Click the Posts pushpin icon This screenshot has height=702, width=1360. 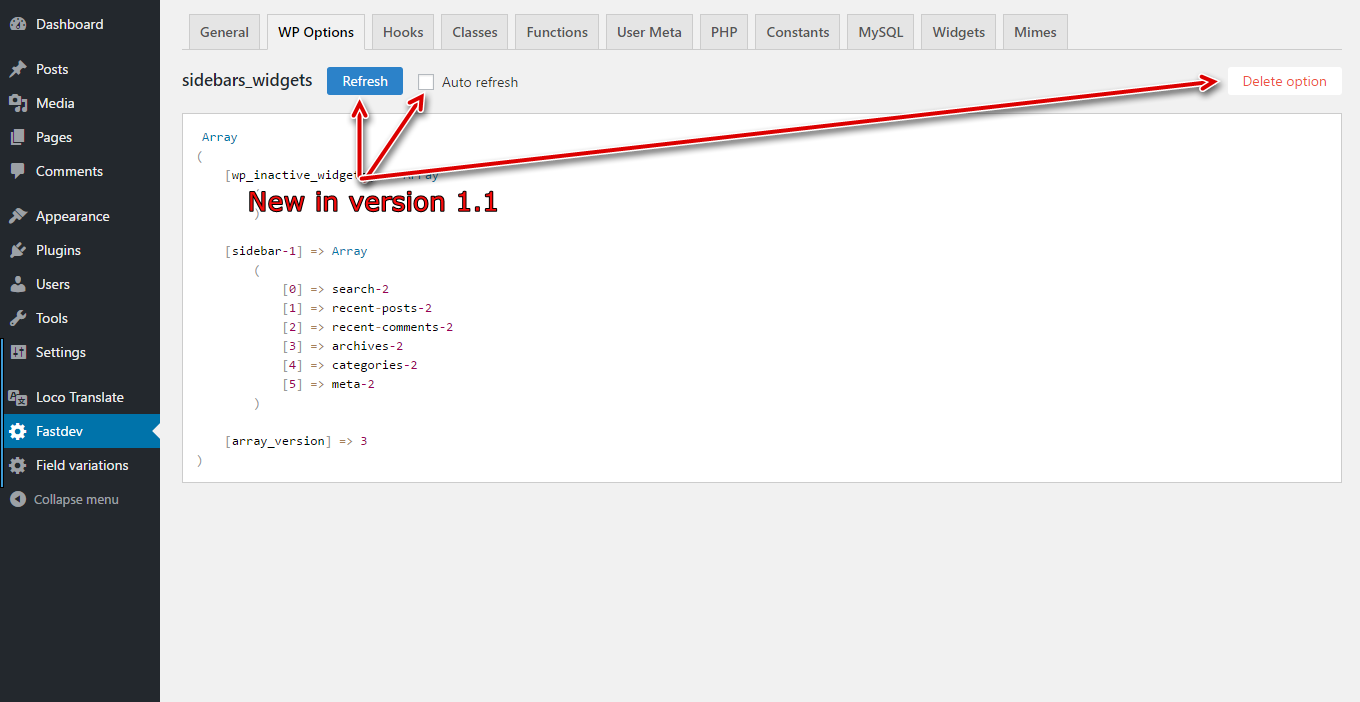[x=18, y=69]
